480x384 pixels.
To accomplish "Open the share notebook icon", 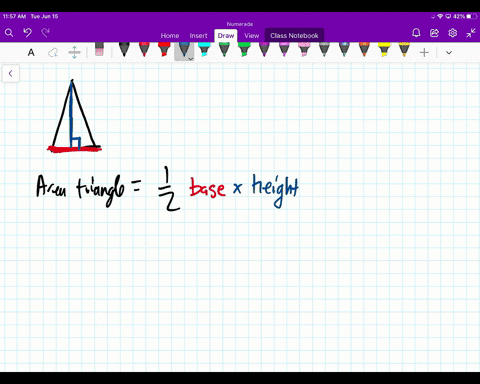I will [x=434, y=33].
